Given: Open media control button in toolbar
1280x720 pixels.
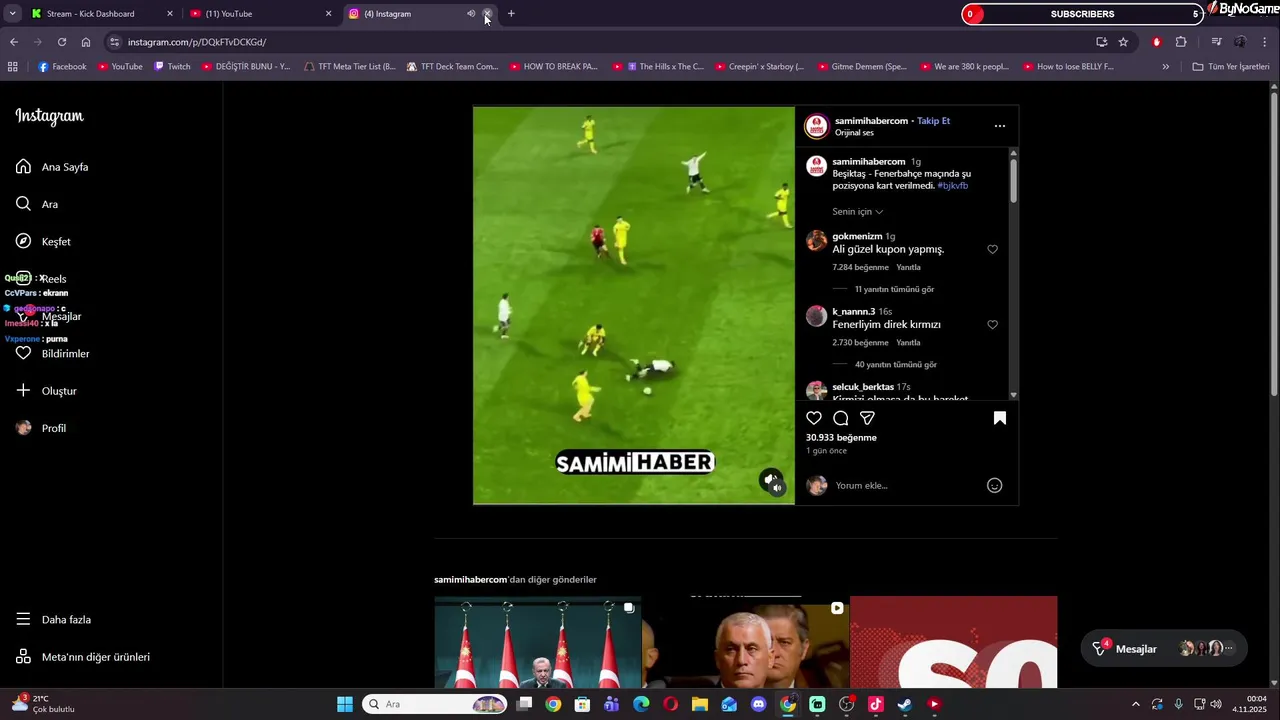Looking at the screenshot, I should click(1216, 42).
